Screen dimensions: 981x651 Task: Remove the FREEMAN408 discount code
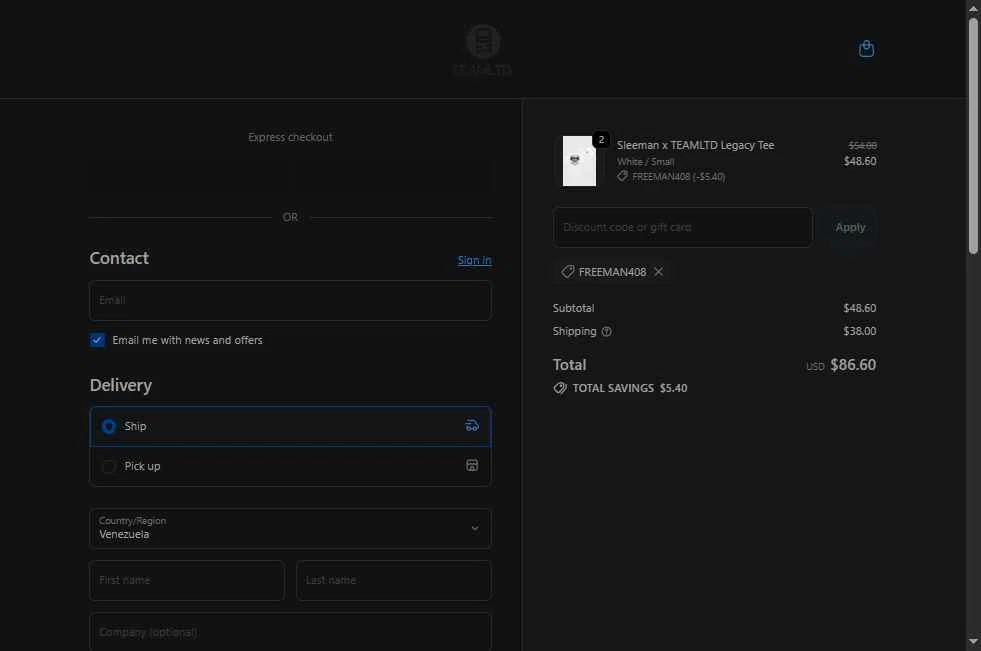coord(658,271)
